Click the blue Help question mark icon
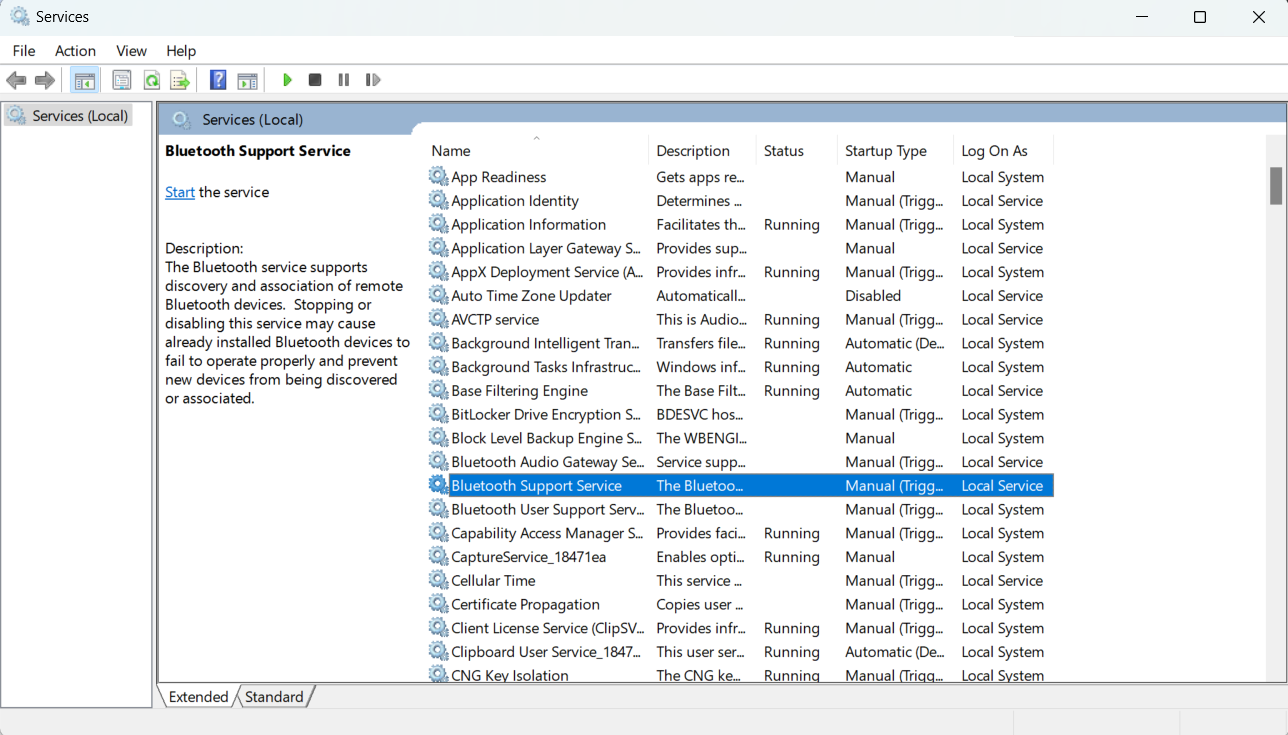1288x735 pixels. tap(218, 80)
